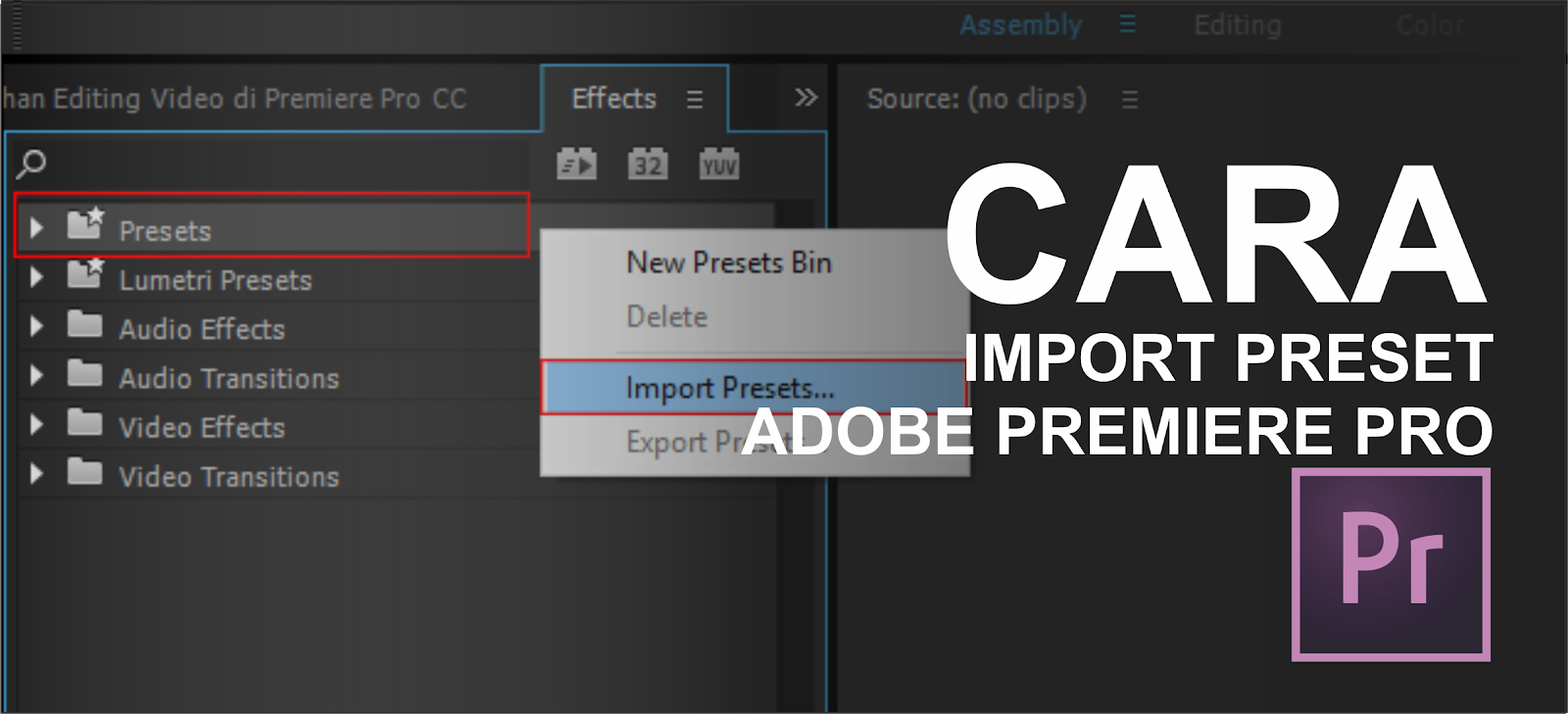Toggle the Accelerated Effects filter icon
The height and width of the screenshot is (714, 1568).
[x=576, y=164]
